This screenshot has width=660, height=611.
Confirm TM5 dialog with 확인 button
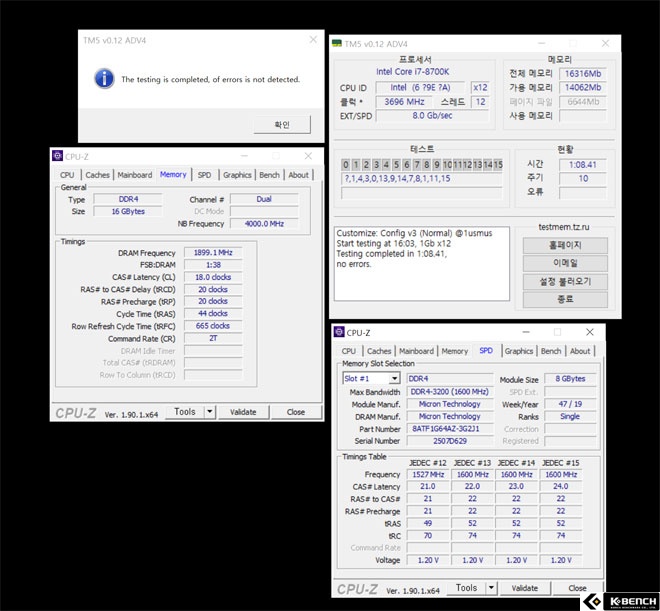point(282,125)
